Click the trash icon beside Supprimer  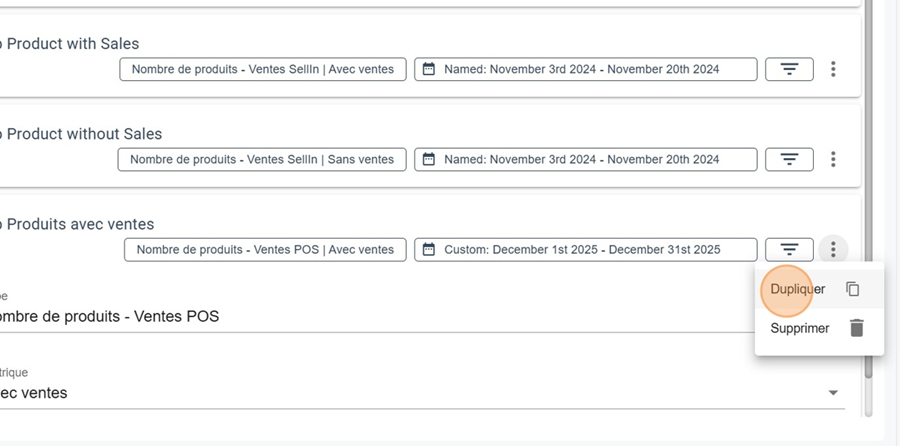pos(856,328)
